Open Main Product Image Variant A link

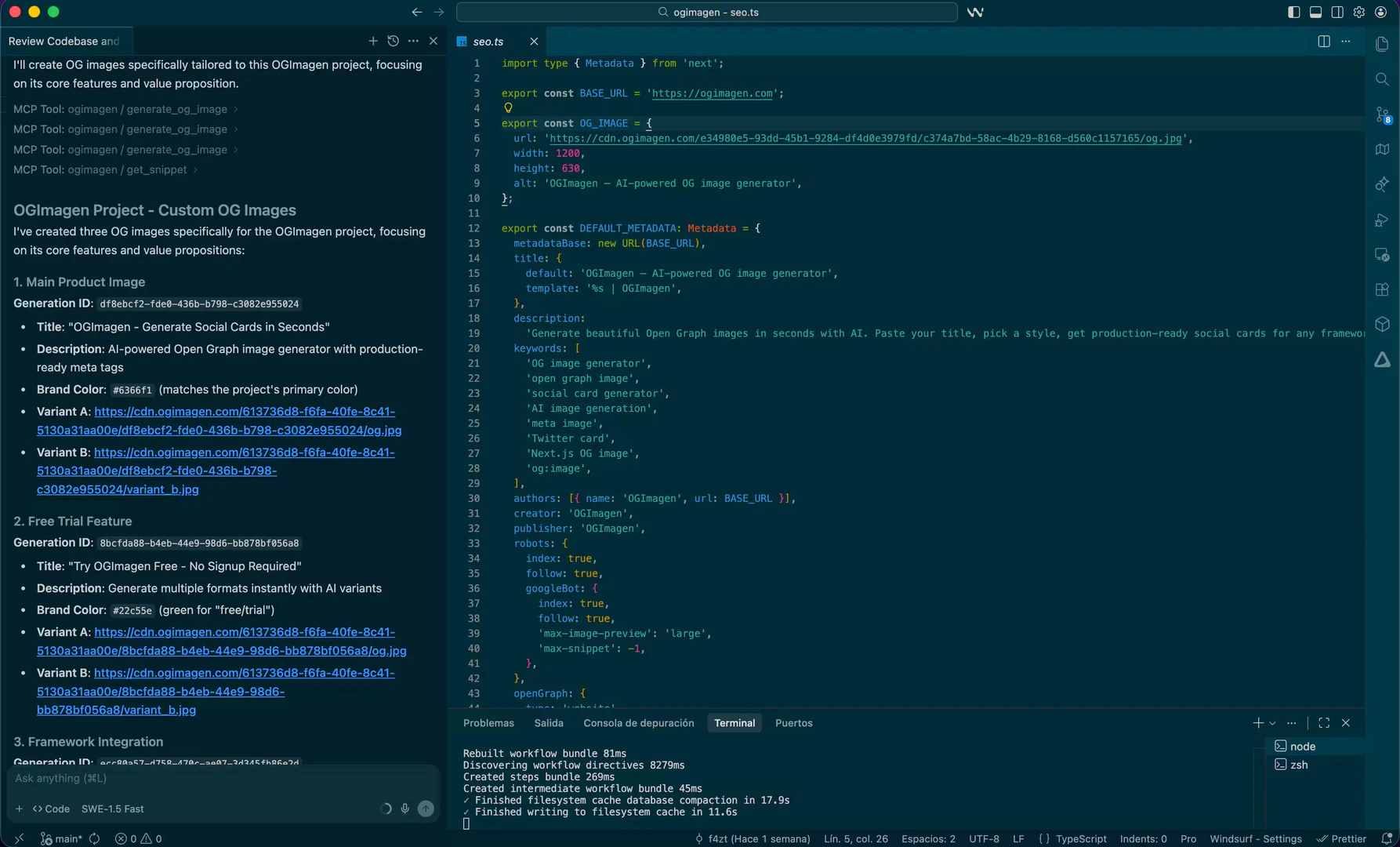pos(244,412)
